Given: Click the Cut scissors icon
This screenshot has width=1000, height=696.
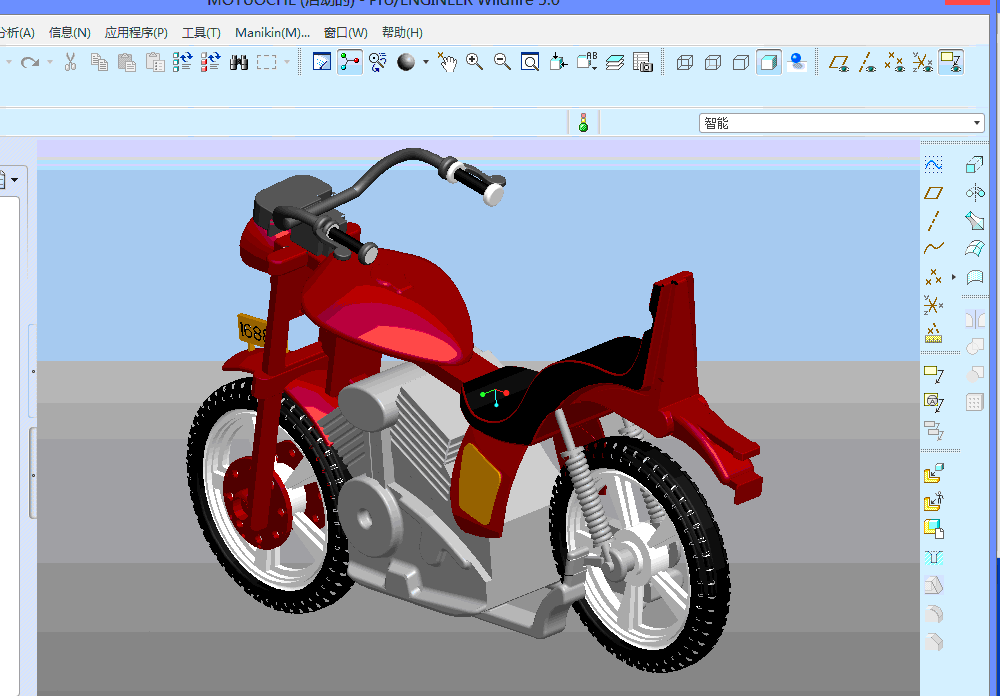Looking at the screenshot, I should pyautogui.click(x=70, y=62).
